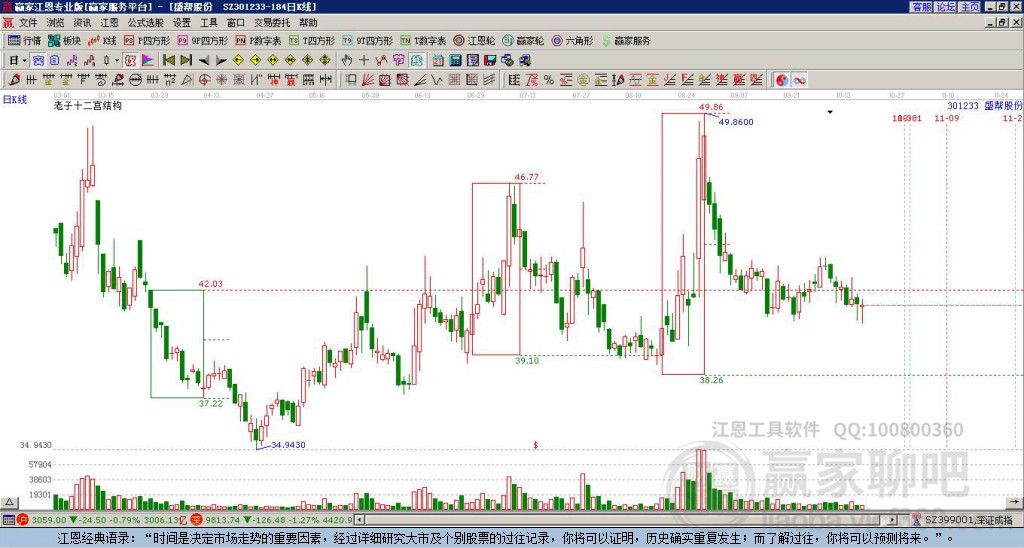Viewport: 1024px width, 548px height.
Task: Click the red floppy save icon
Action: point(490,61)
